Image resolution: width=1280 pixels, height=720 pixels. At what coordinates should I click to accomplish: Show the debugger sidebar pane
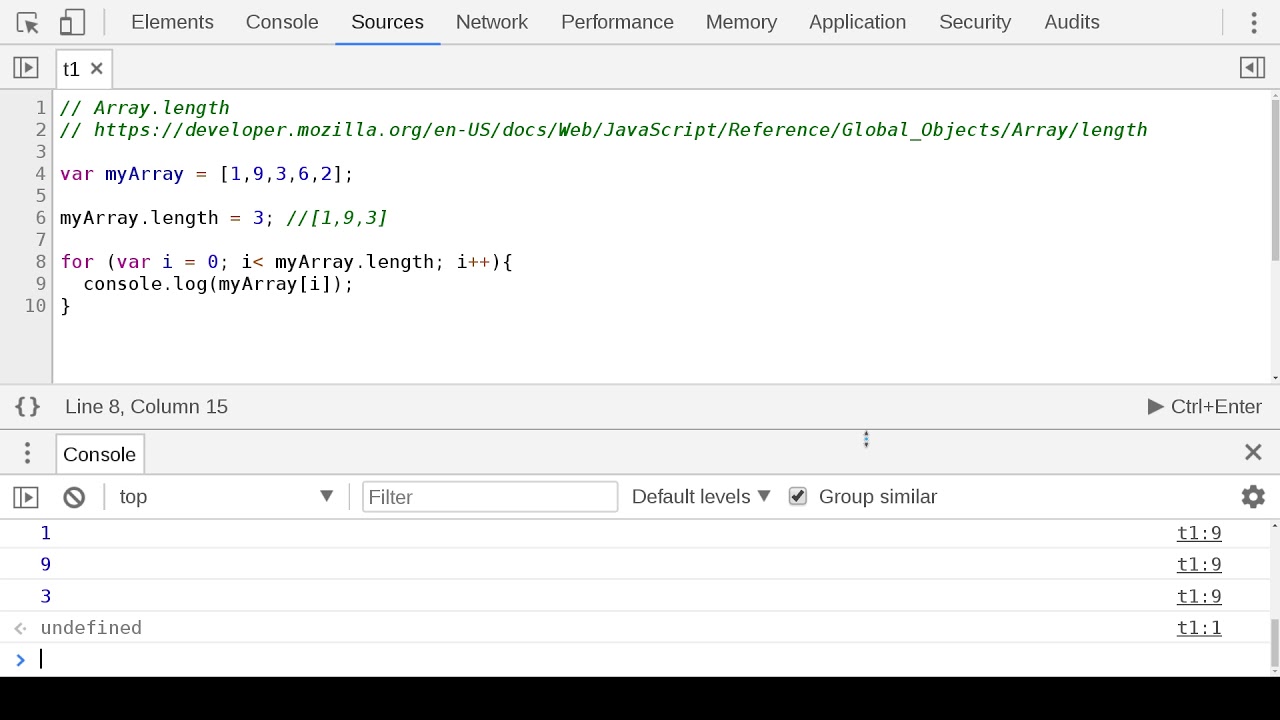point(1252,67)
